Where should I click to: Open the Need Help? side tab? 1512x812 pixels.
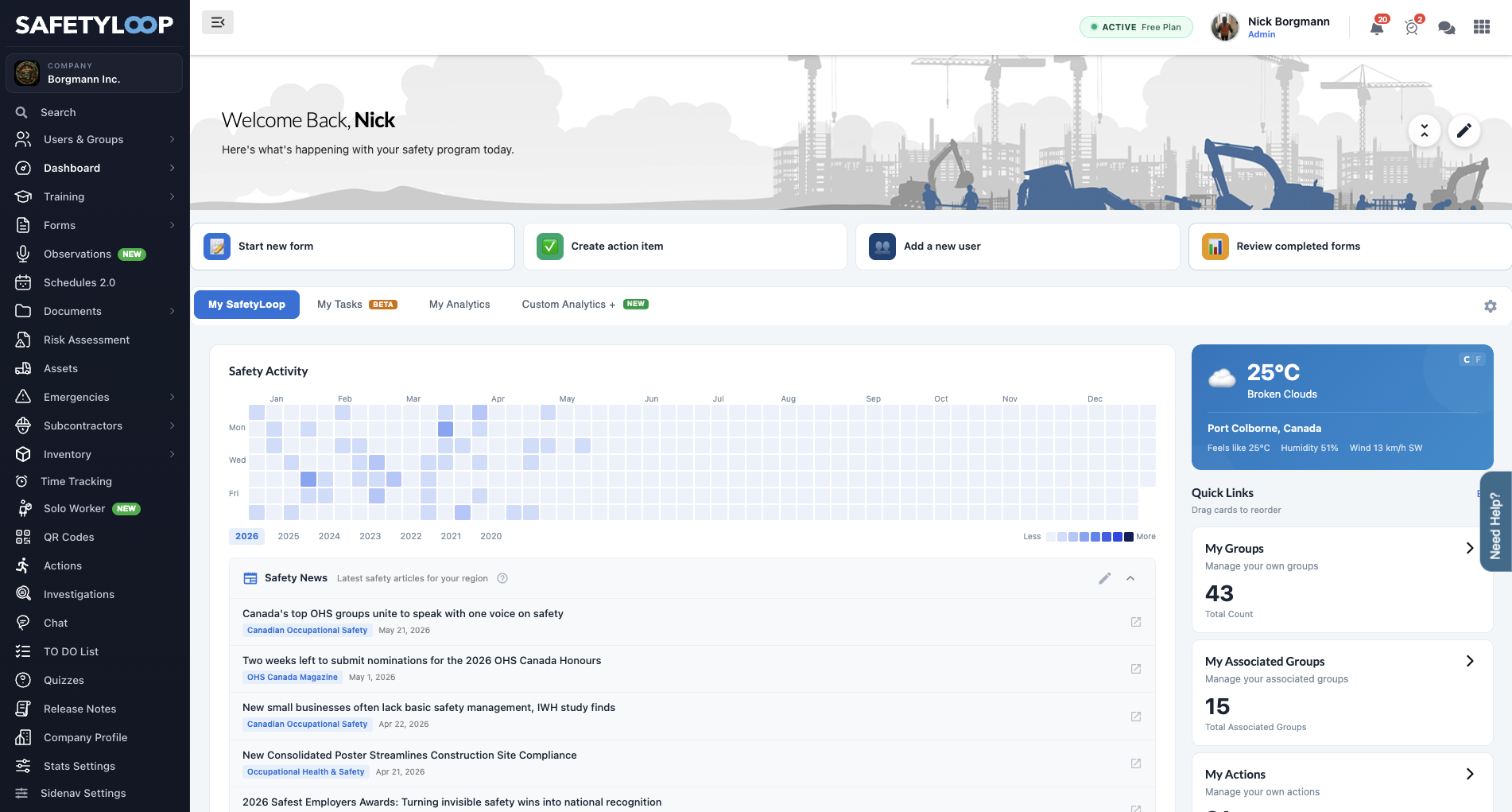(1495, 522)
